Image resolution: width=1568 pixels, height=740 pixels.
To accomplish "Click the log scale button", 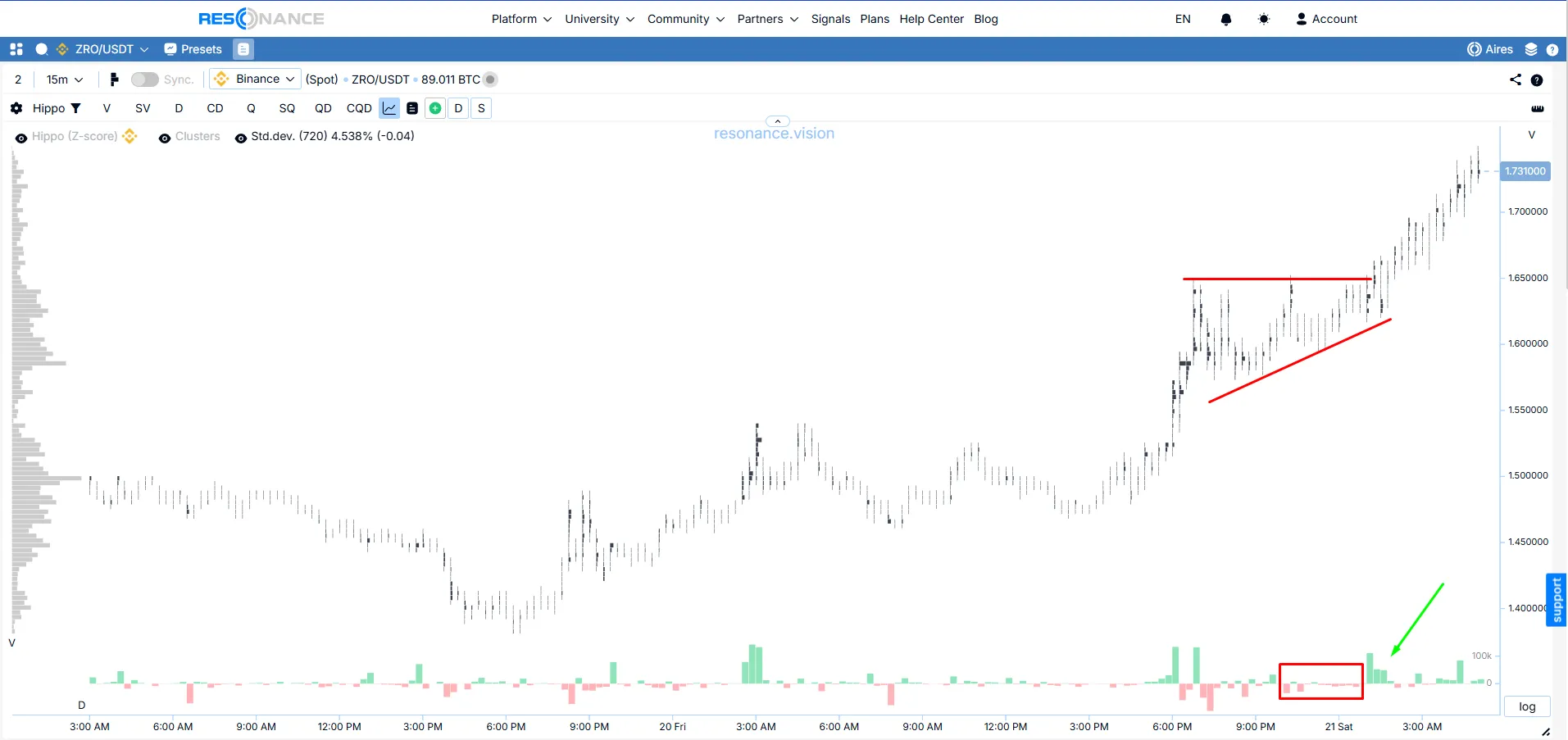I will click(1525, 706).
